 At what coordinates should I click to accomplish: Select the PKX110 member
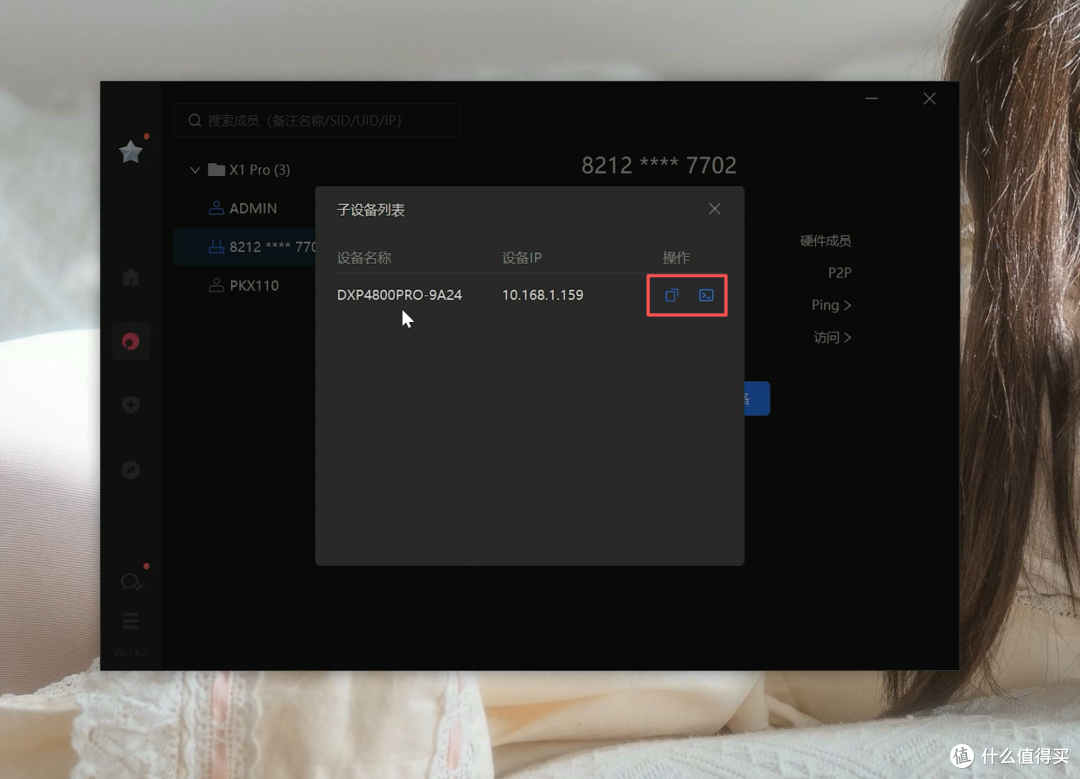coord(244,285)
